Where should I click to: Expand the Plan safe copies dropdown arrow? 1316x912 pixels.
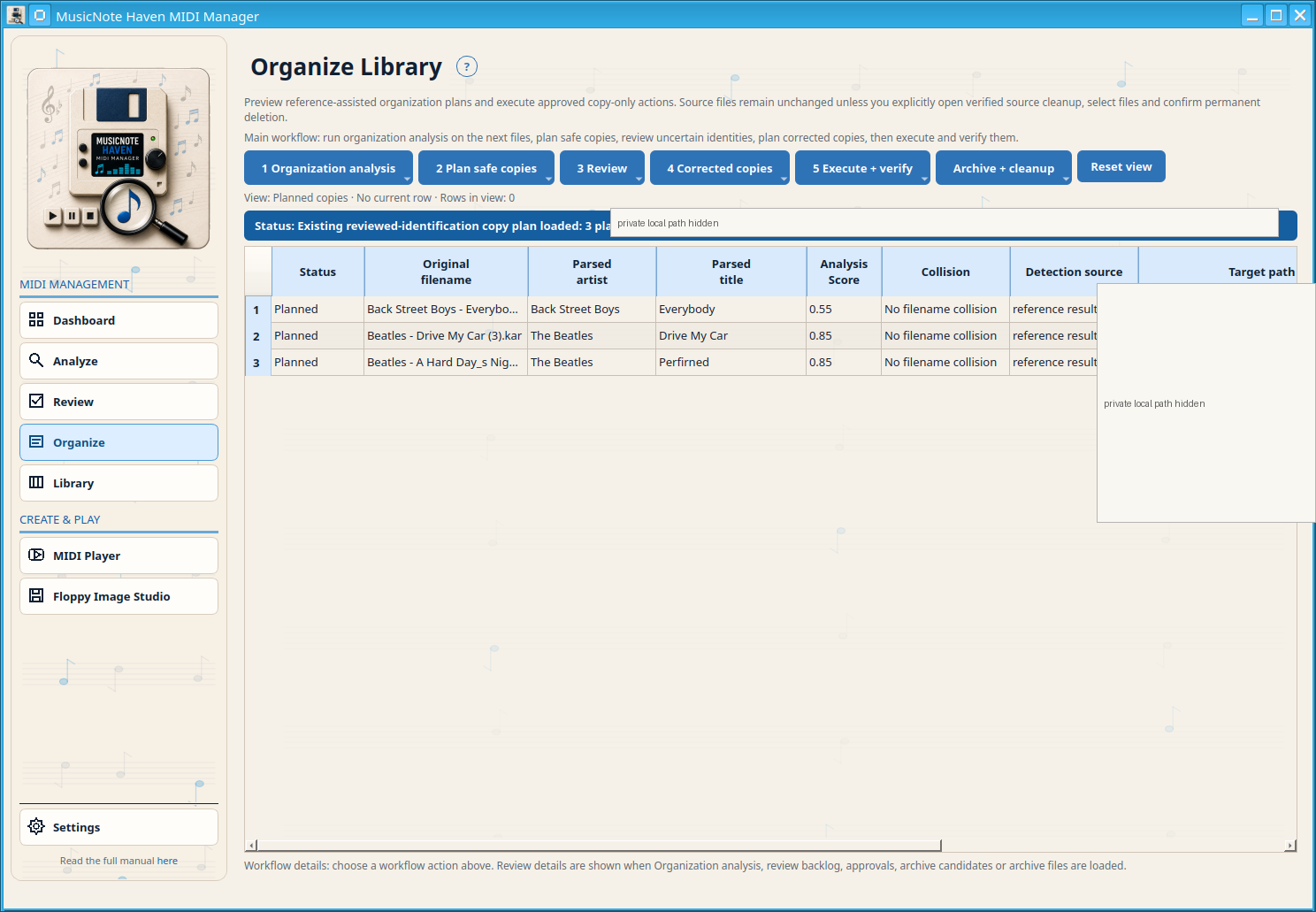[548, 178]
